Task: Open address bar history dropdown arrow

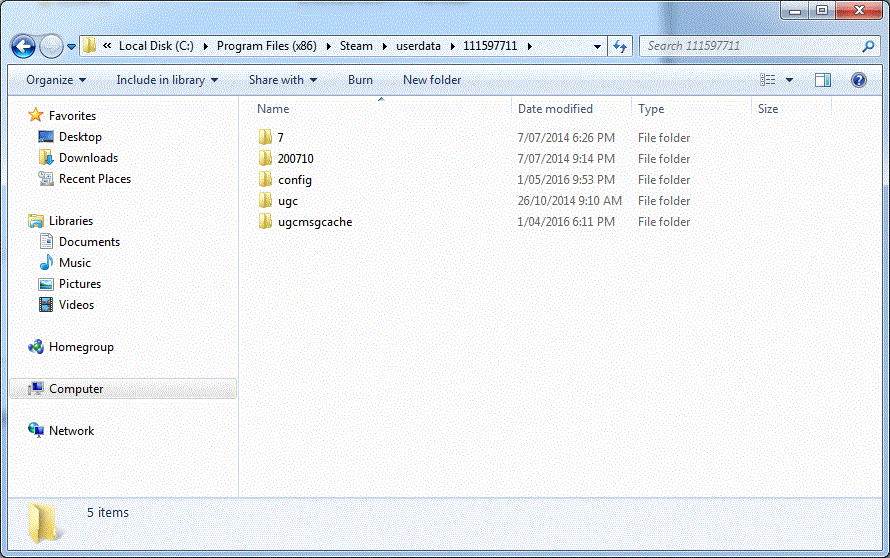Action: (597, 46)
